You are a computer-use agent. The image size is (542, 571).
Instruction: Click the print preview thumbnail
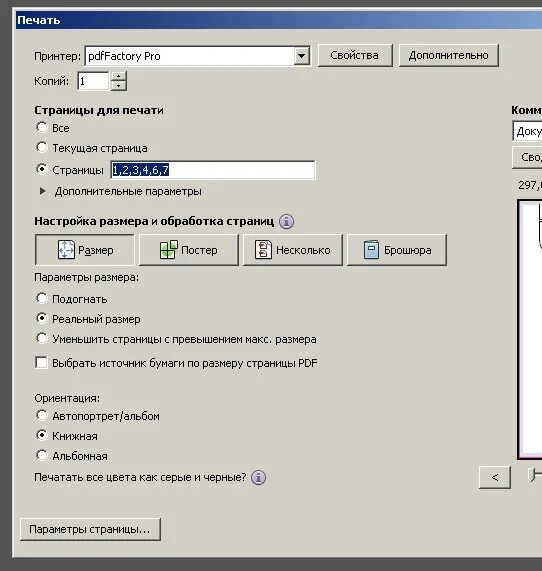point(530,330)
